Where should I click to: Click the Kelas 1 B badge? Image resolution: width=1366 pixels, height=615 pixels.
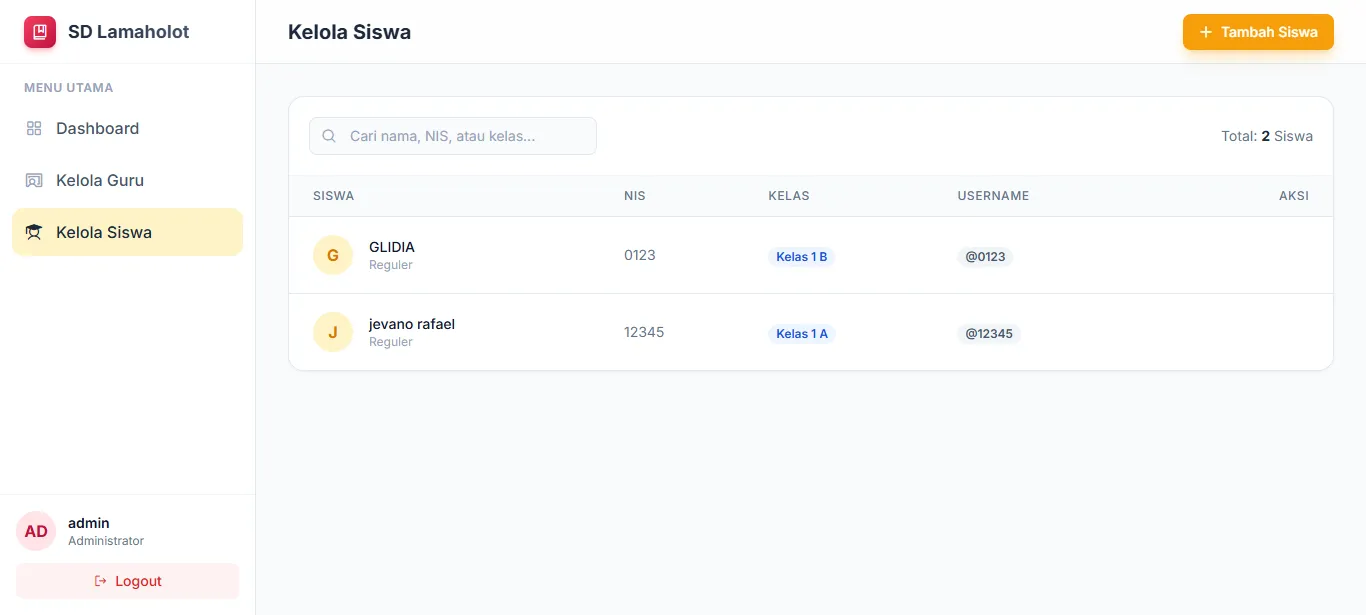[x=801, y=257]
